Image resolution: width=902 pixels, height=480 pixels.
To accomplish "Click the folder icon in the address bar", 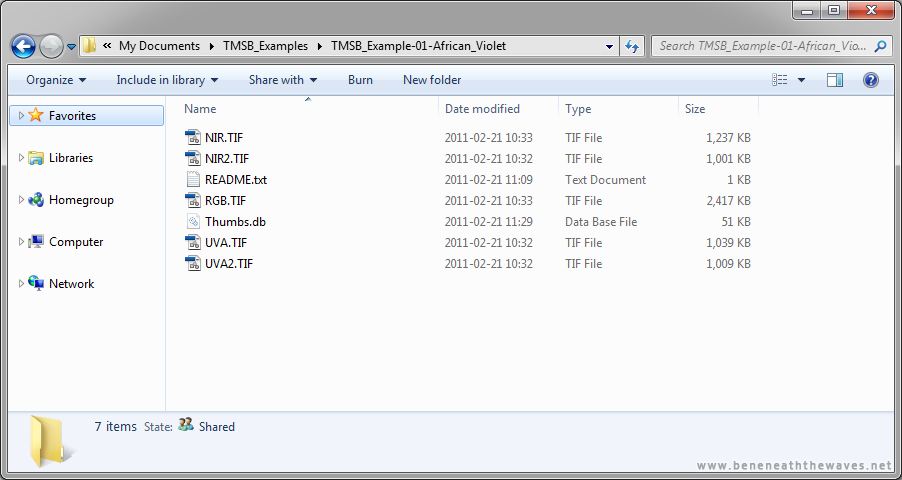I will 89,45.
